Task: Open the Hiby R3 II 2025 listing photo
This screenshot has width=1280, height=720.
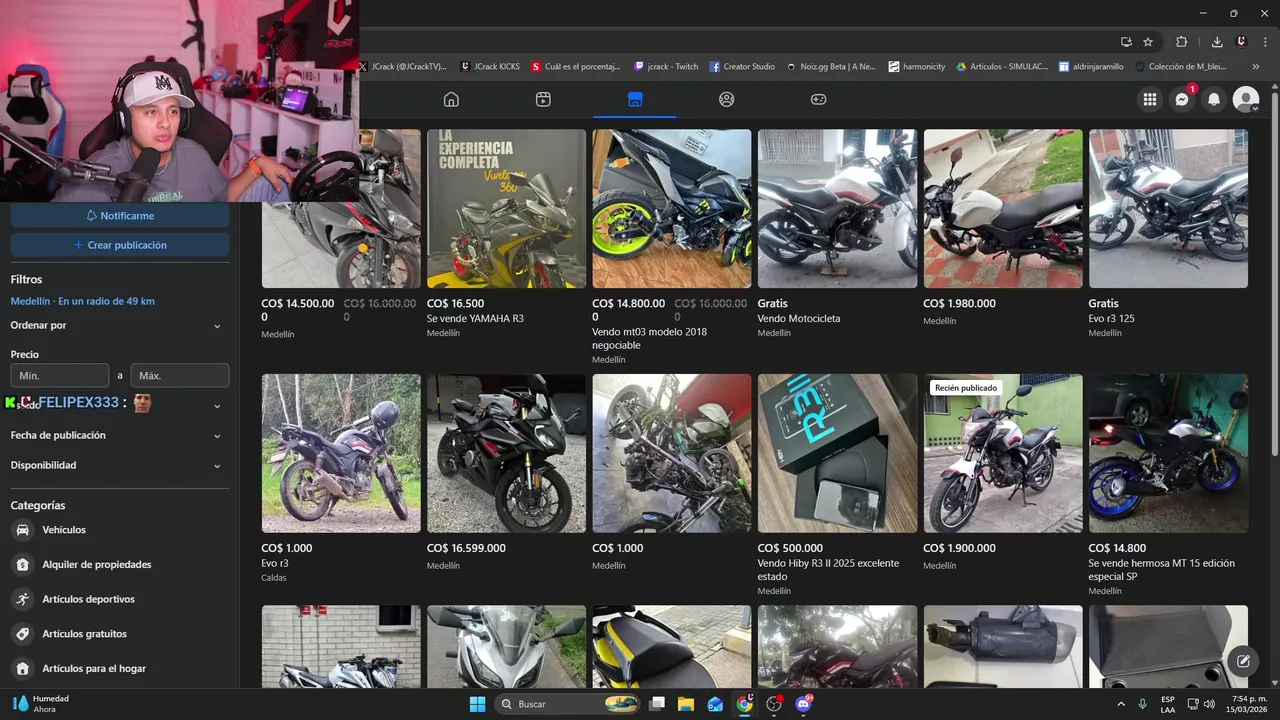Action: 837,453
